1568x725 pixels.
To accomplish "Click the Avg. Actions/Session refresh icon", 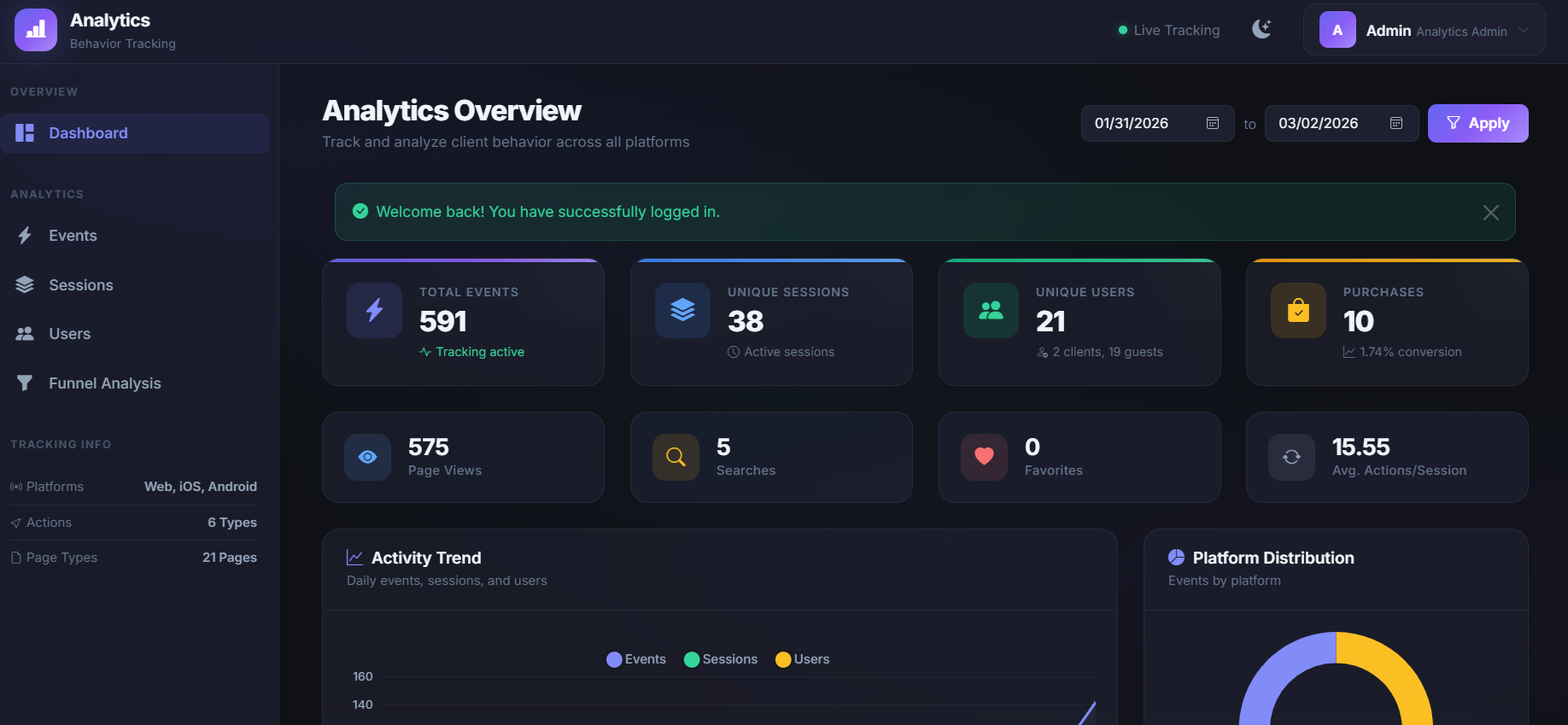I will coord(1291,457).
